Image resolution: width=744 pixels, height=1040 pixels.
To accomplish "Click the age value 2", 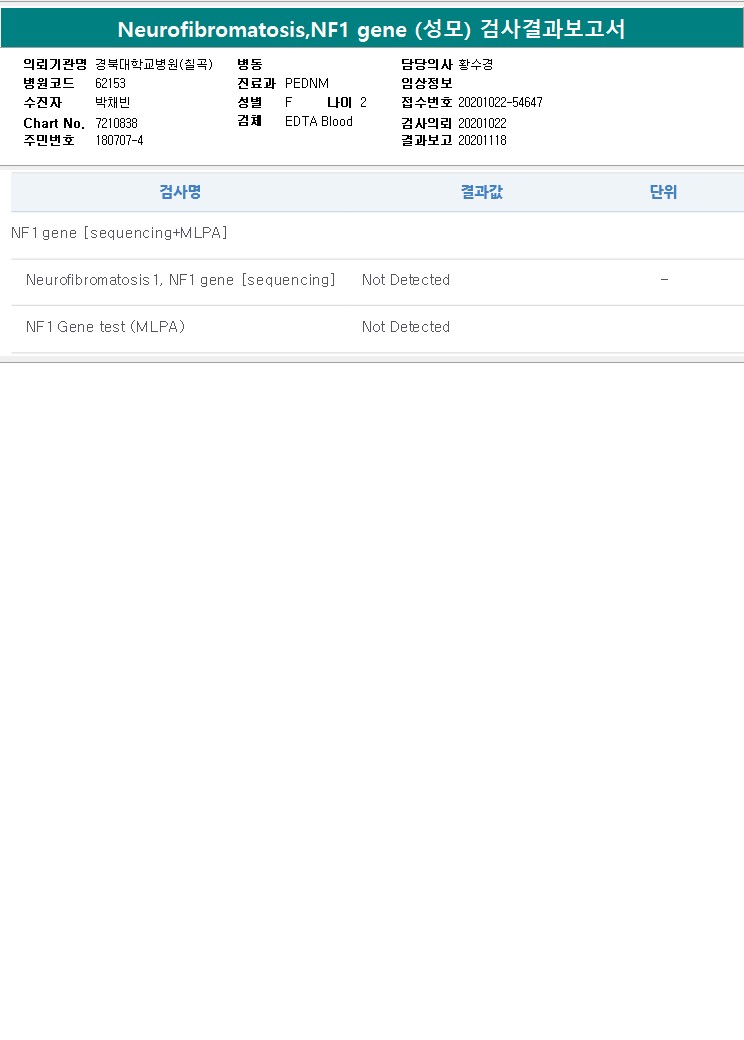I will tap(363, 103).
